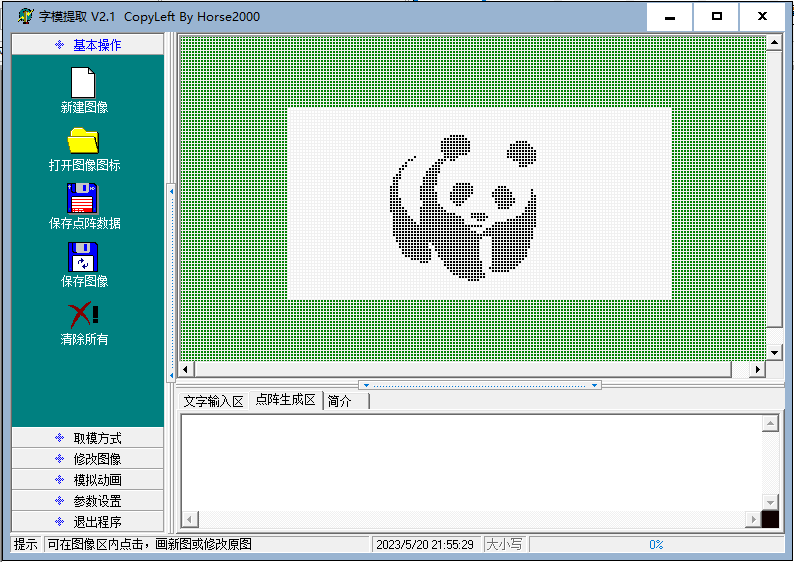The width and height of the screenshot is (794, 562).
Task: Click the 提示 status label
Action: point(26,544)
